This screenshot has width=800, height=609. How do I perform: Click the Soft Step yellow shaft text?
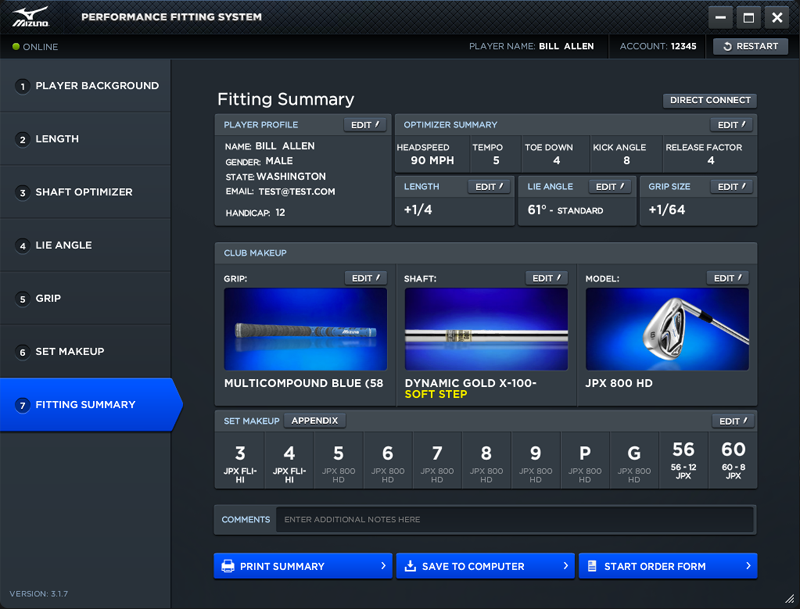[x=436, y=394]
